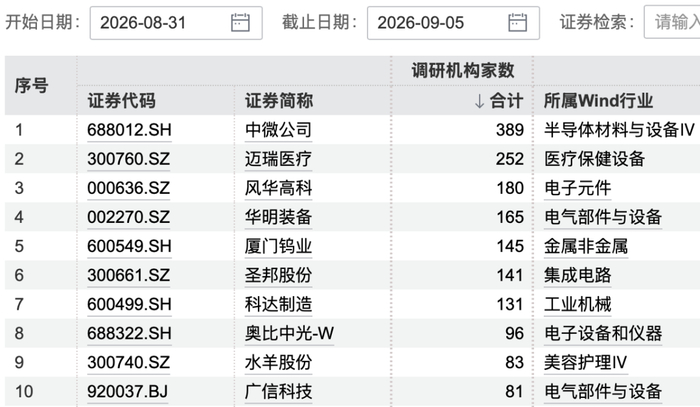Open the start date calendar picker icon

[240, 22]
